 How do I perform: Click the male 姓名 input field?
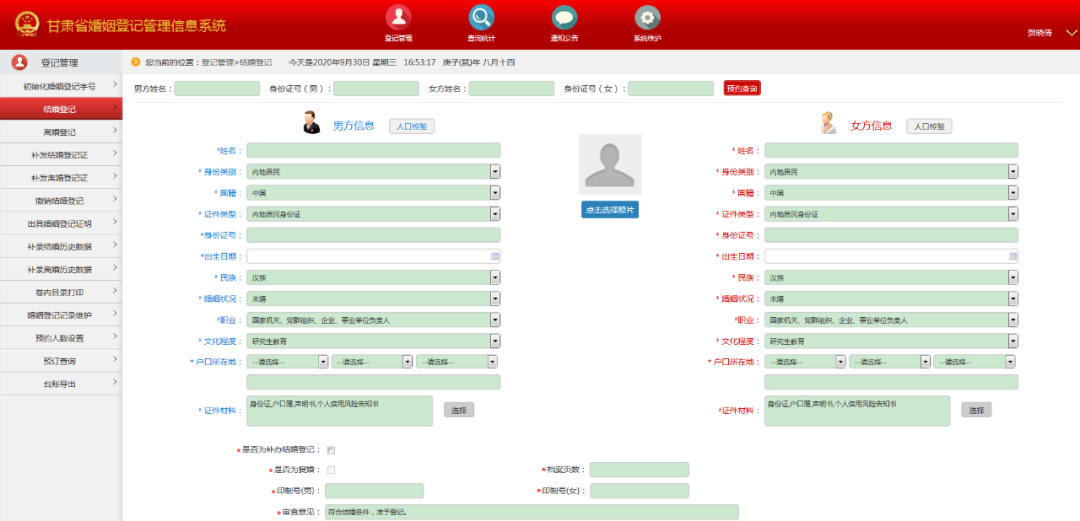(x=373, y=150)
